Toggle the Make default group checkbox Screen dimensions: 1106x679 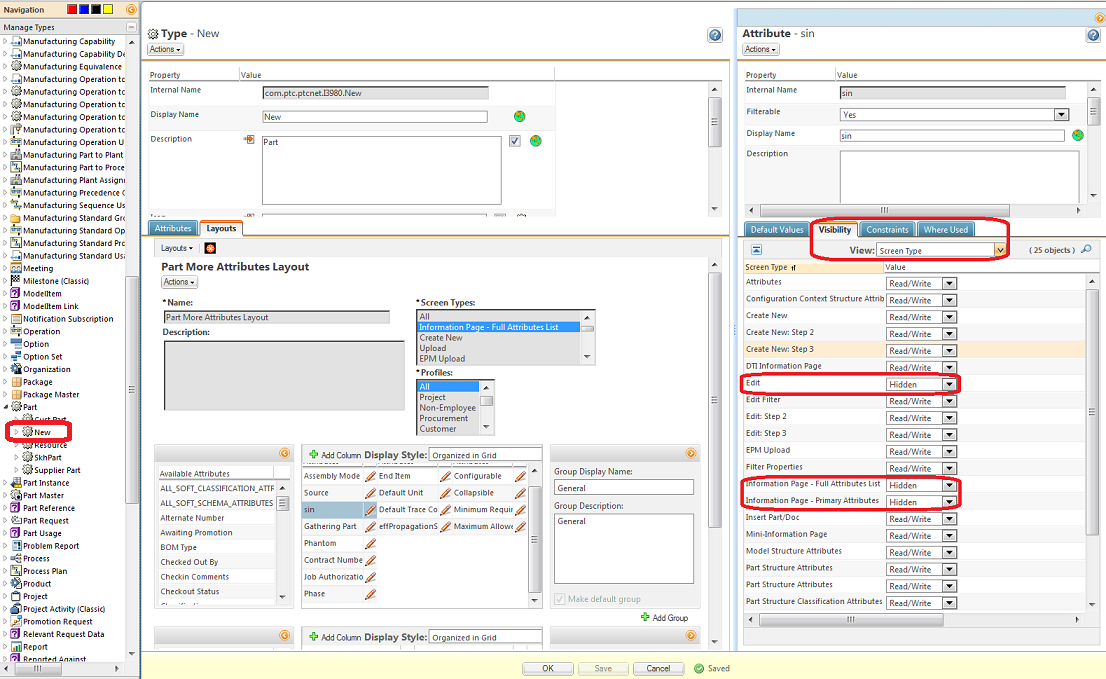[560, 599]
